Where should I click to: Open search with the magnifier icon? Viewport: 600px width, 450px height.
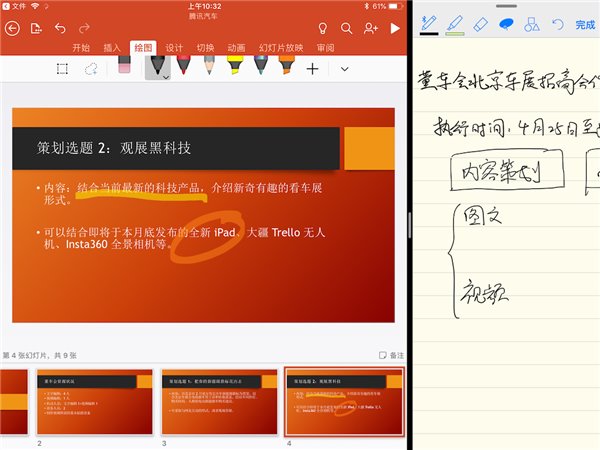pyautogui.click(x=346, y=29)
